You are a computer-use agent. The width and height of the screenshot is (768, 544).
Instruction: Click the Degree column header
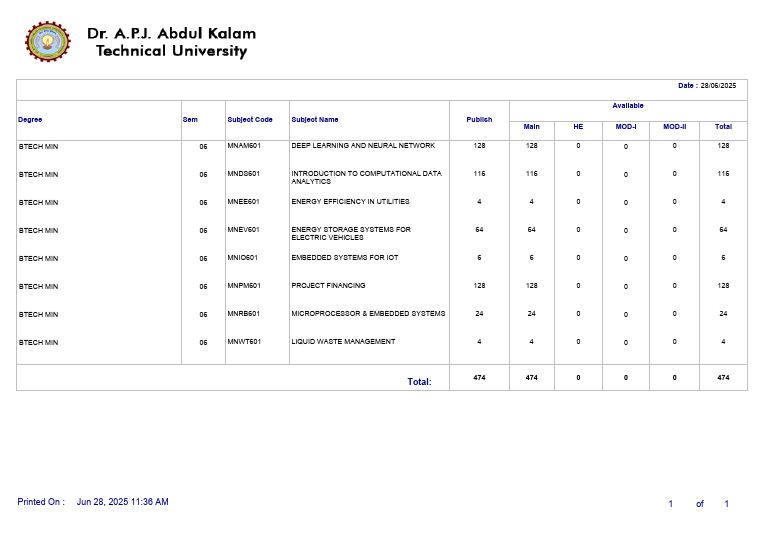pos(30,119)
